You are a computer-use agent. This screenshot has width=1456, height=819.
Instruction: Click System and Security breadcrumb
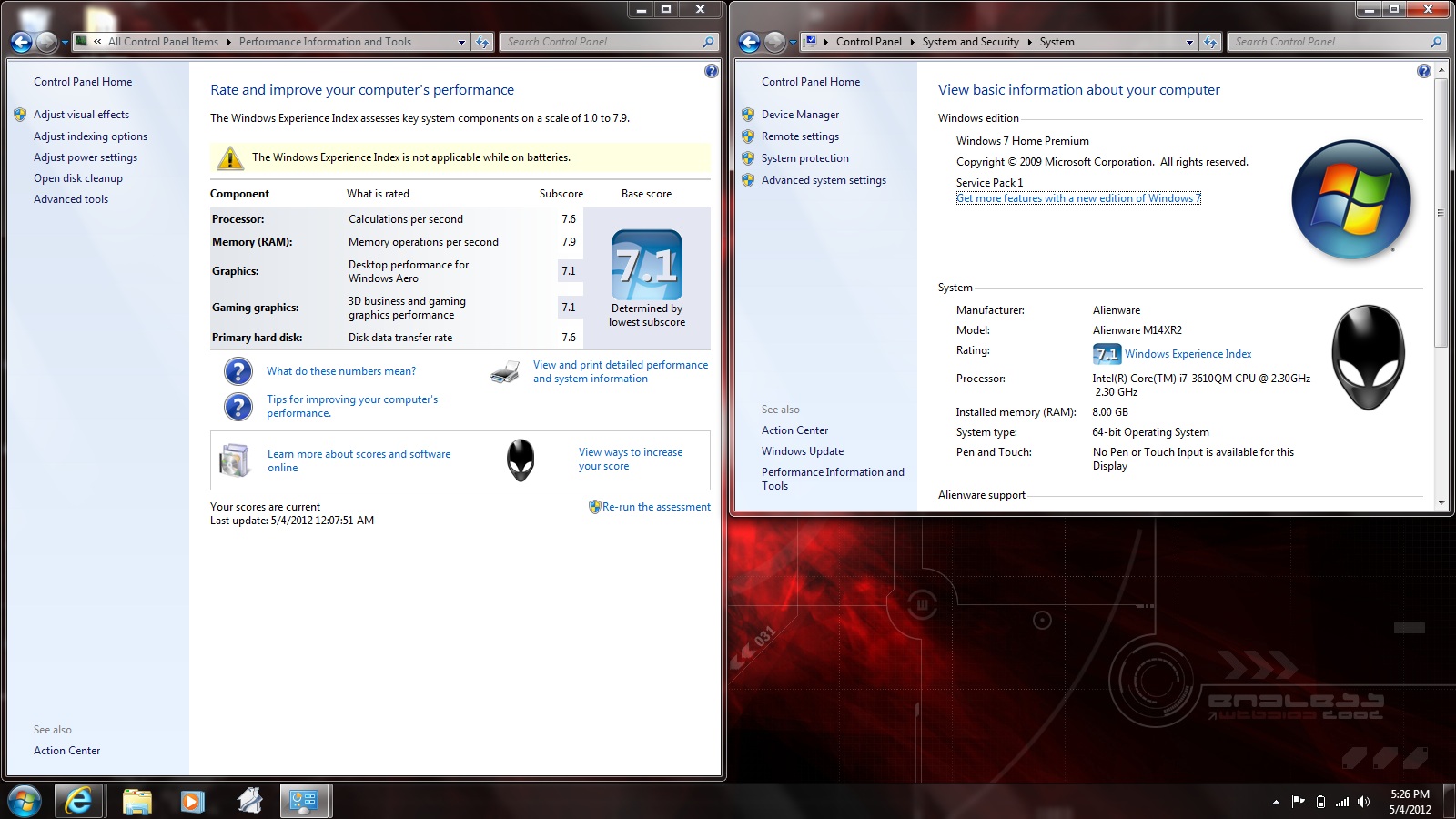[x=970, y=42]
